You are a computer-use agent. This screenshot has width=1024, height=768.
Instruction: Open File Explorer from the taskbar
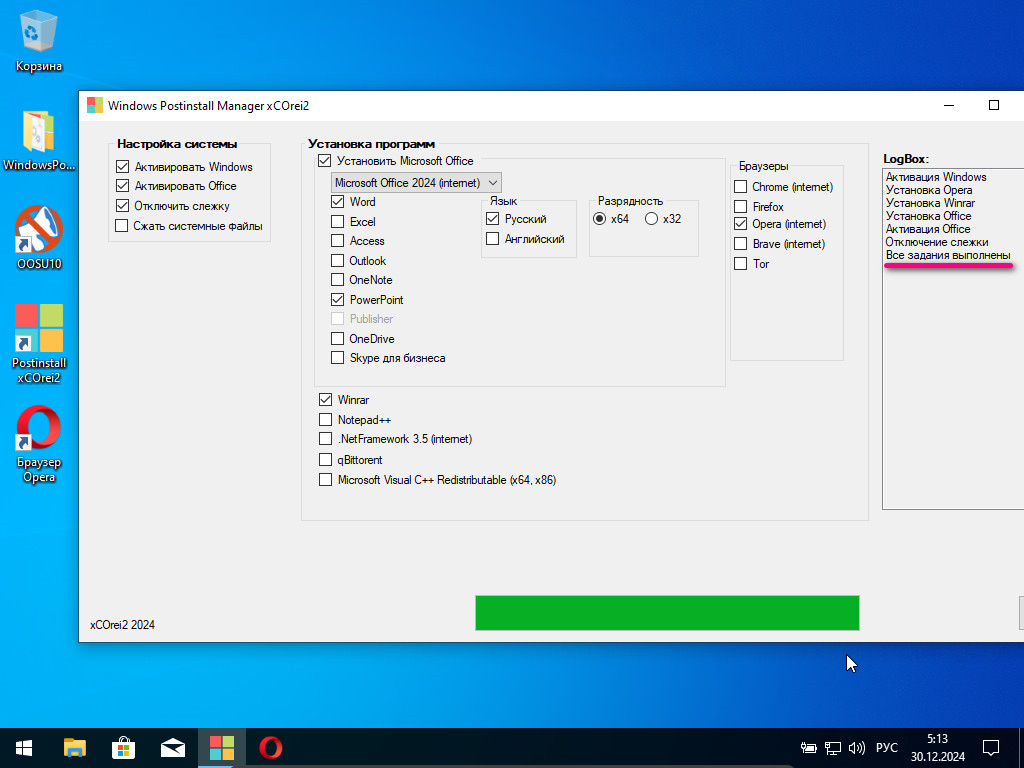(75, 747)
